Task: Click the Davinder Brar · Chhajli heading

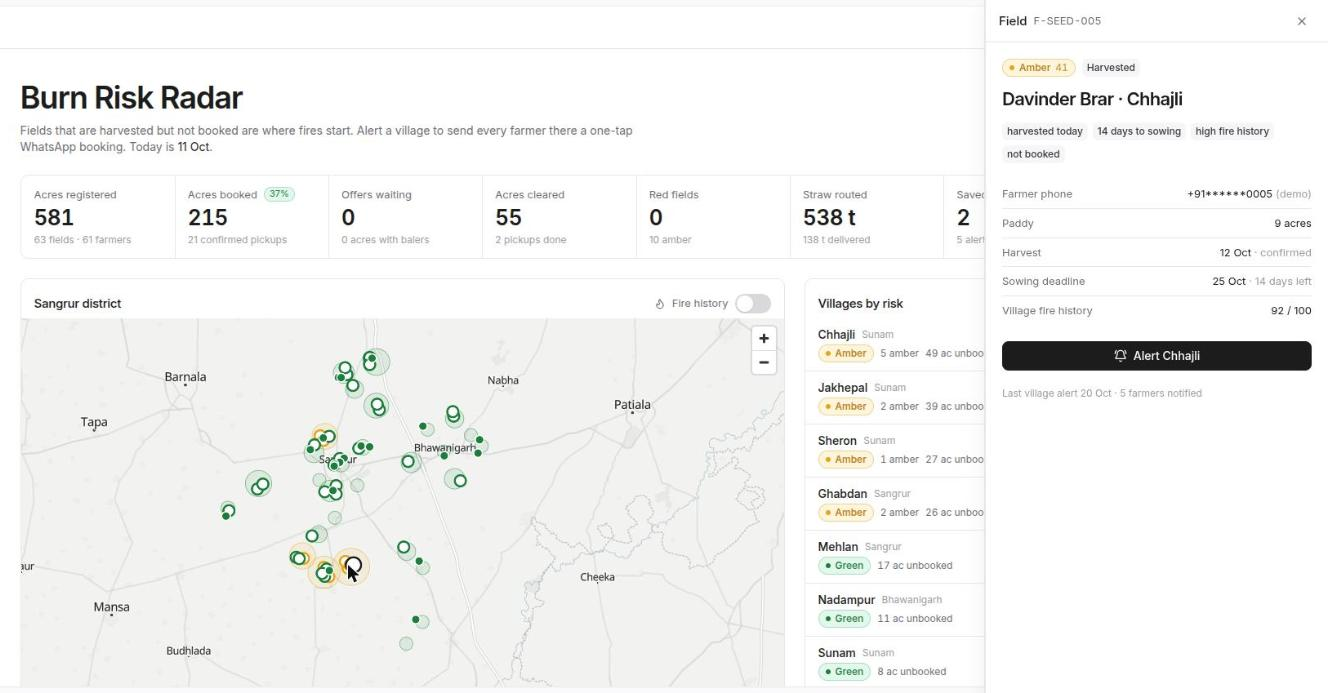Action: pos(1092,99)
